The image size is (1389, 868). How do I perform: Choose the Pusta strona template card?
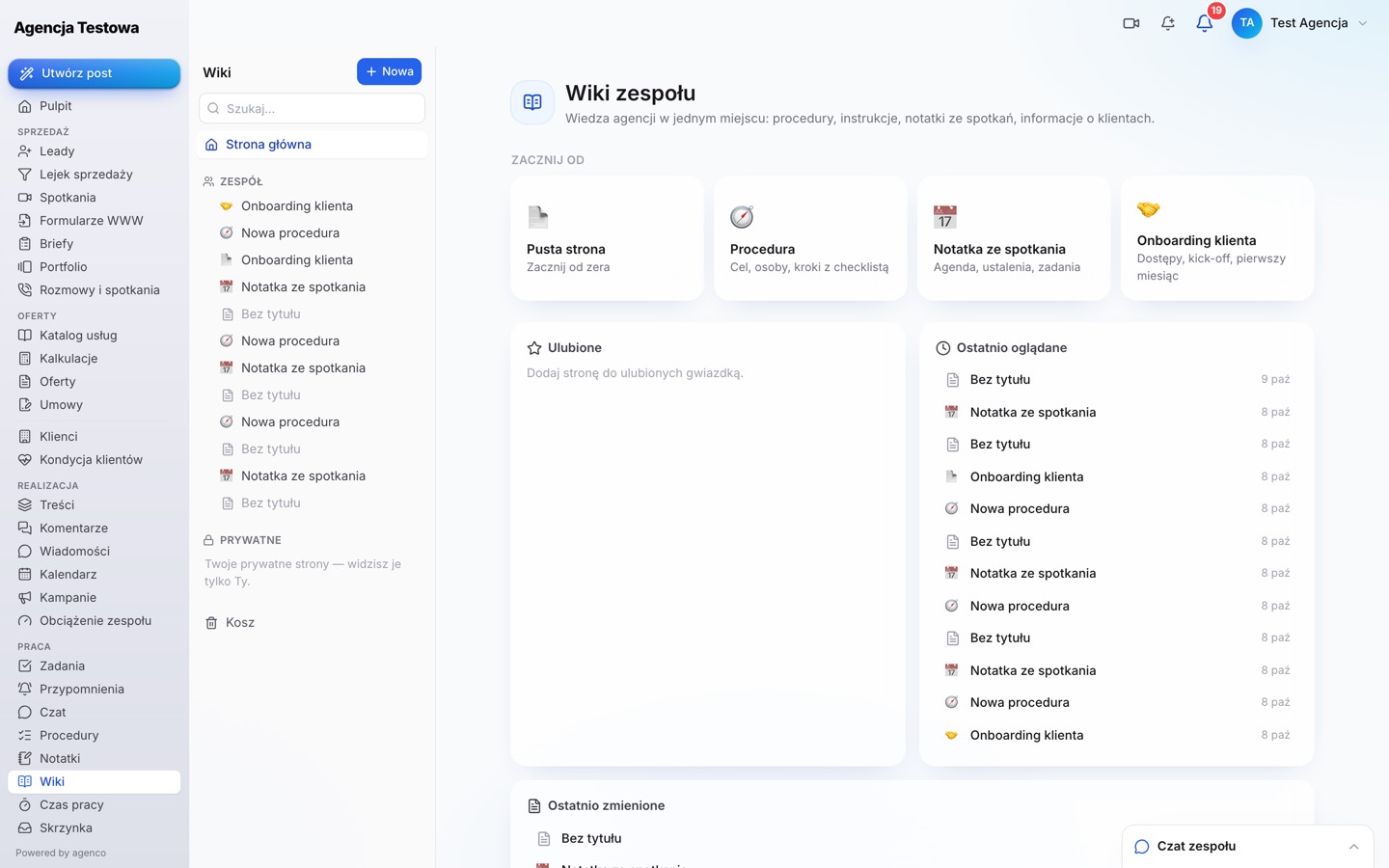608,238
